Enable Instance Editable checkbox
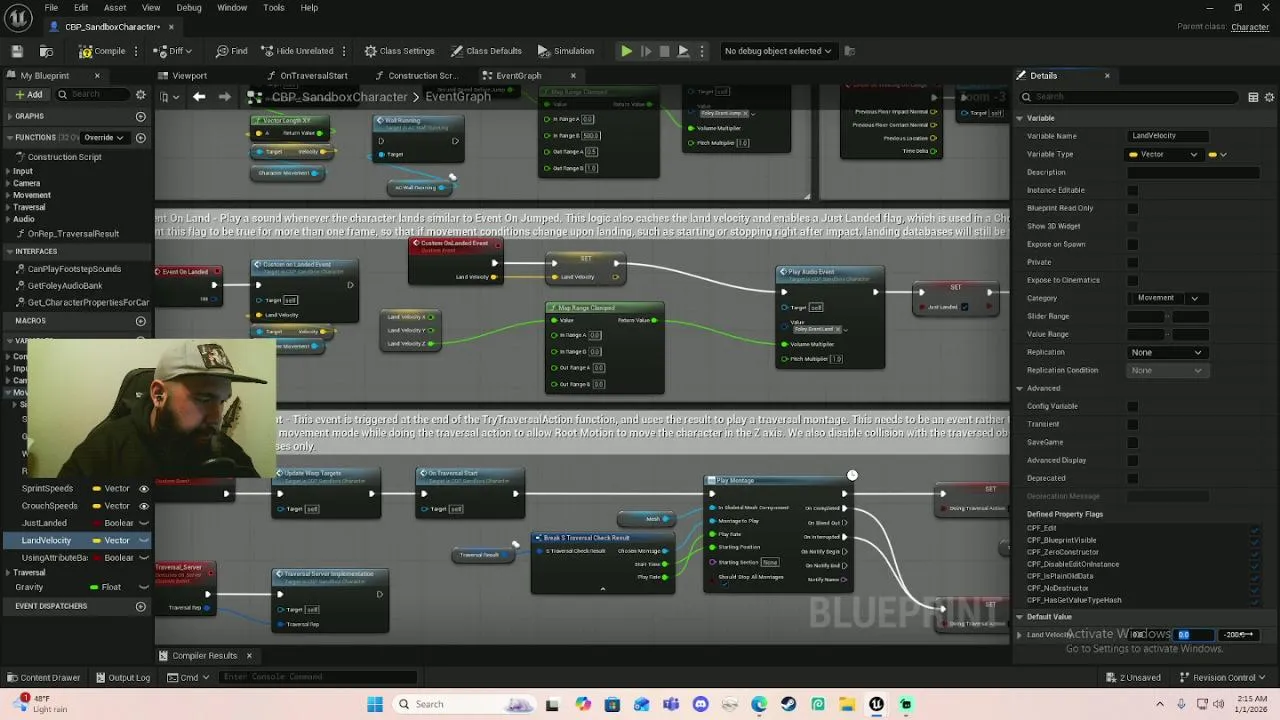 click(x=1132, y=190)
